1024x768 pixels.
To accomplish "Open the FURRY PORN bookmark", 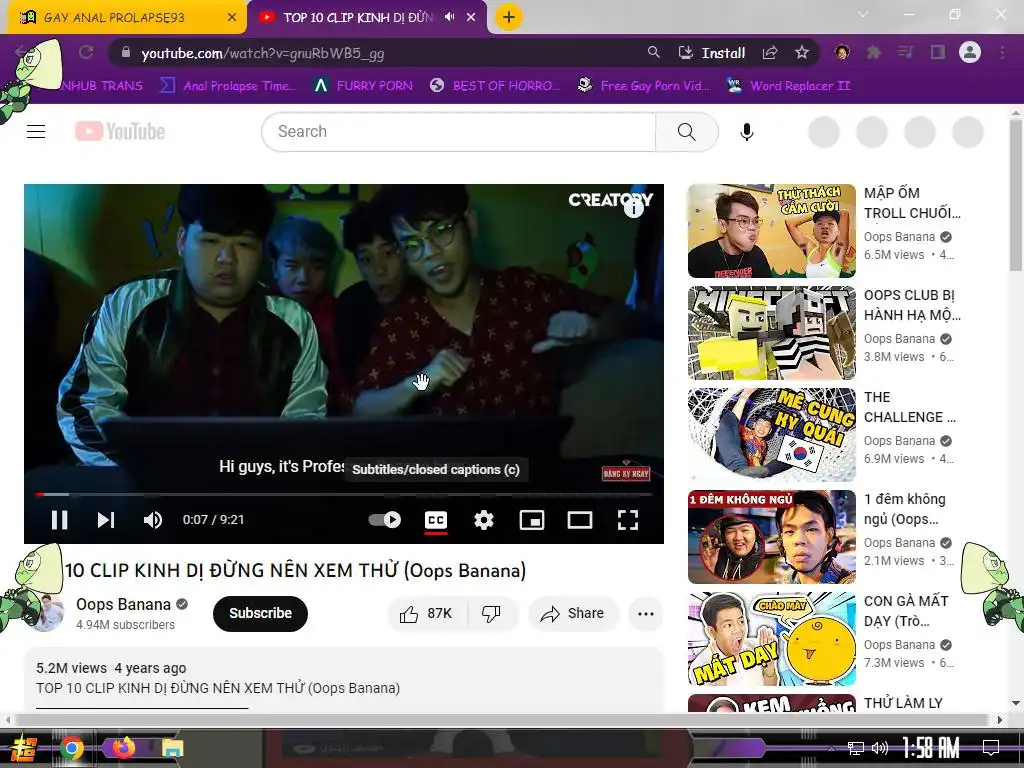I will 363,86.
